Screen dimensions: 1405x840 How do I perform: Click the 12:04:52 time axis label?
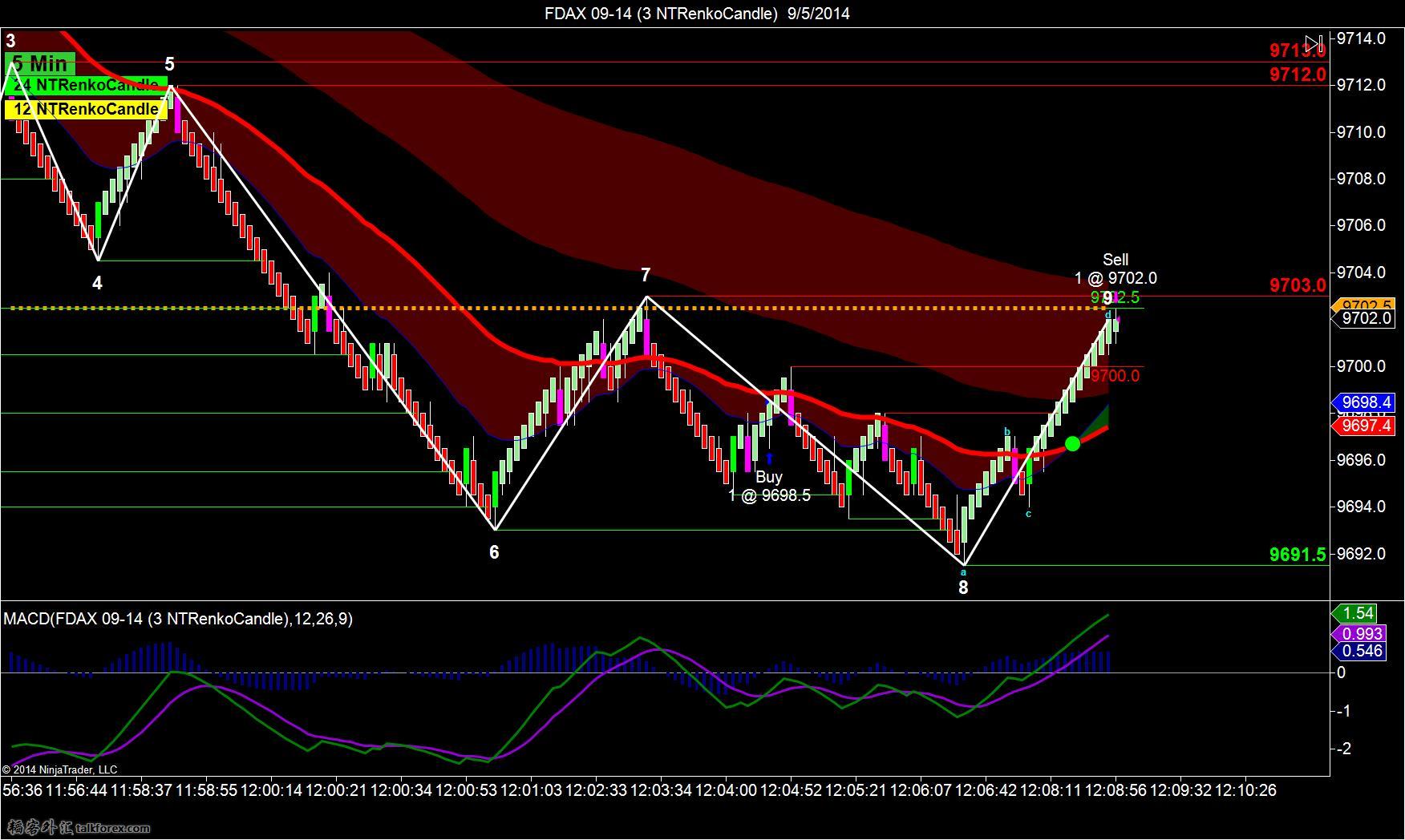coord(791,790)
